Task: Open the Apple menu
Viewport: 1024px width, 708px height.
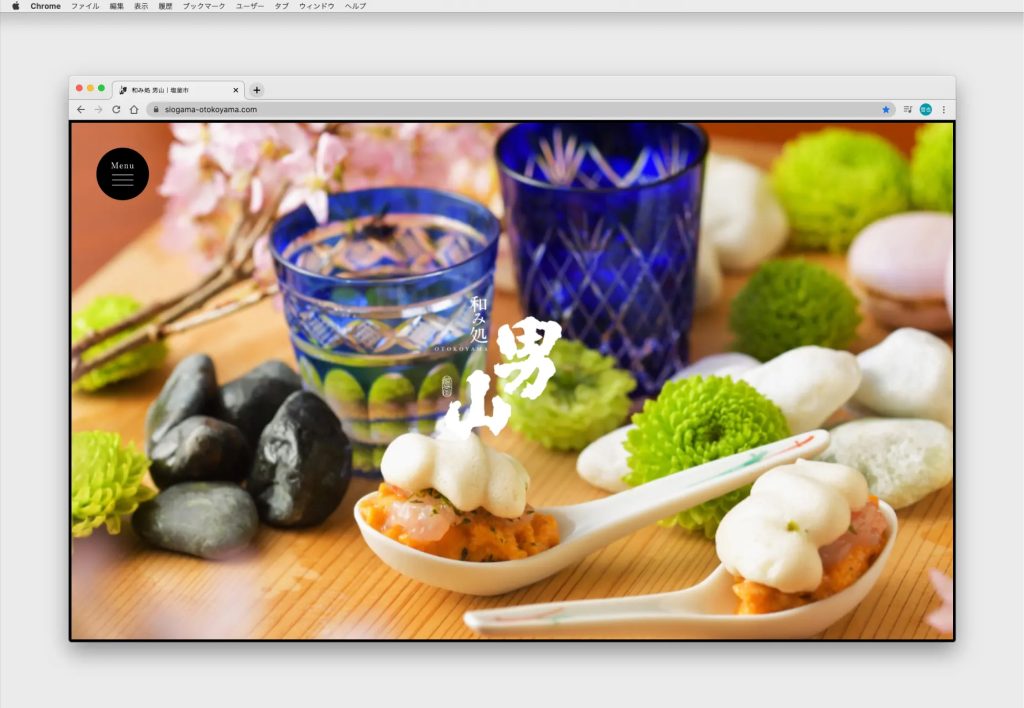Action: (15, 6)
